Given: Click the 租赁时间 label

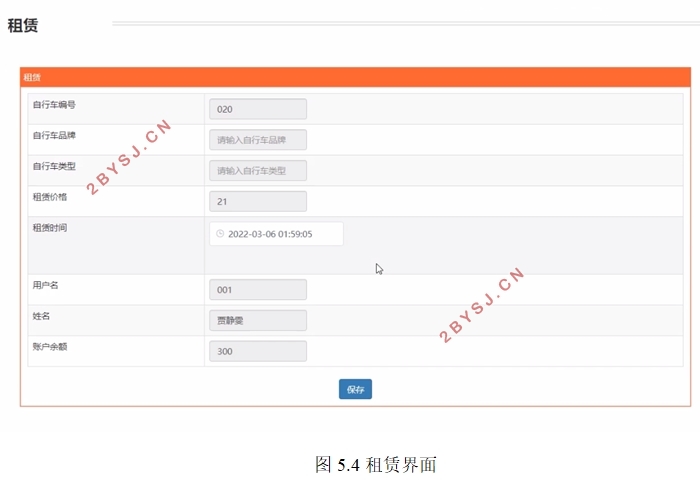Looking at the screenshot, I should 50,228.
